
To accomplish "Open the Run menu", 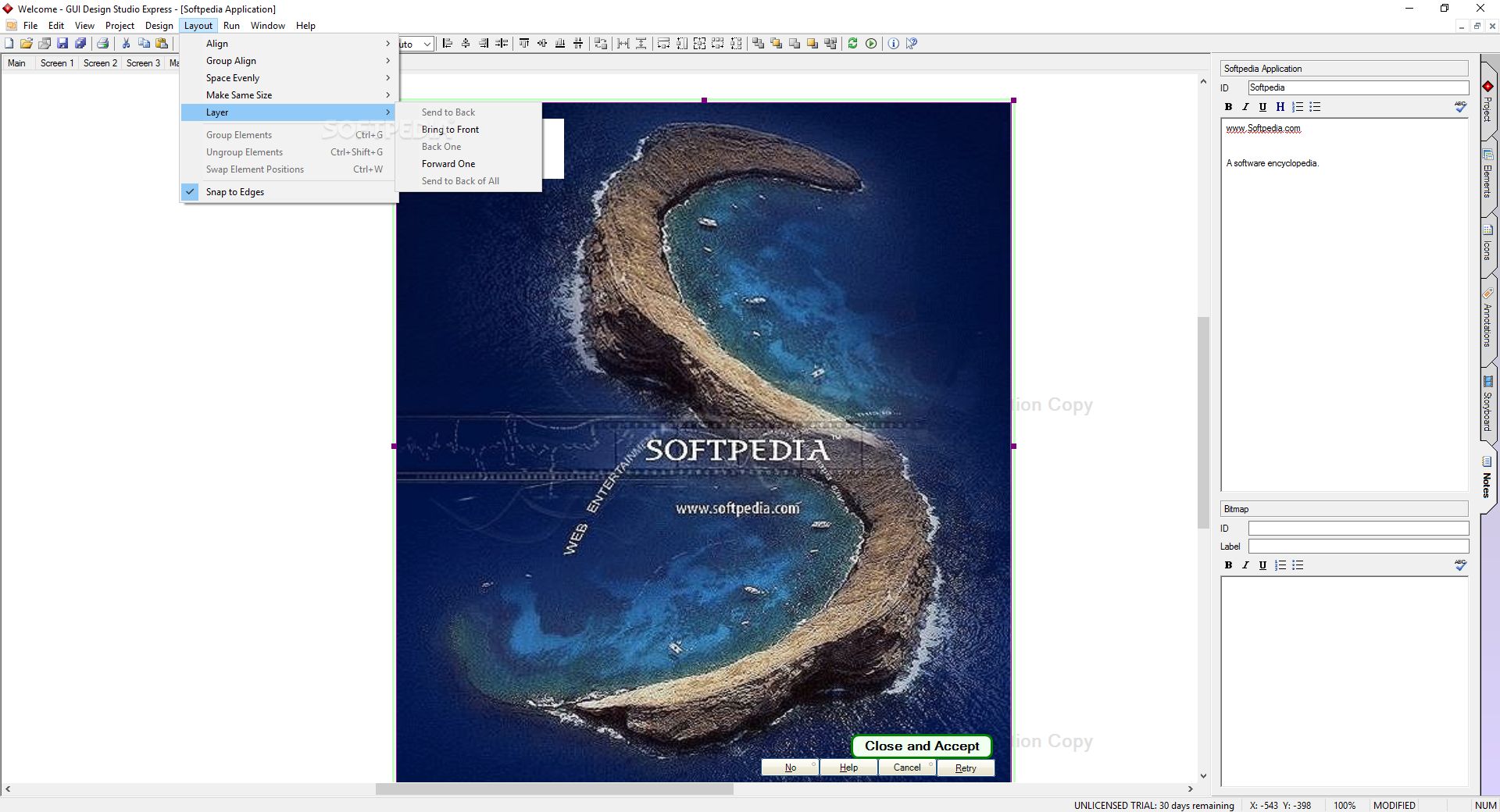I will [231, 26].
